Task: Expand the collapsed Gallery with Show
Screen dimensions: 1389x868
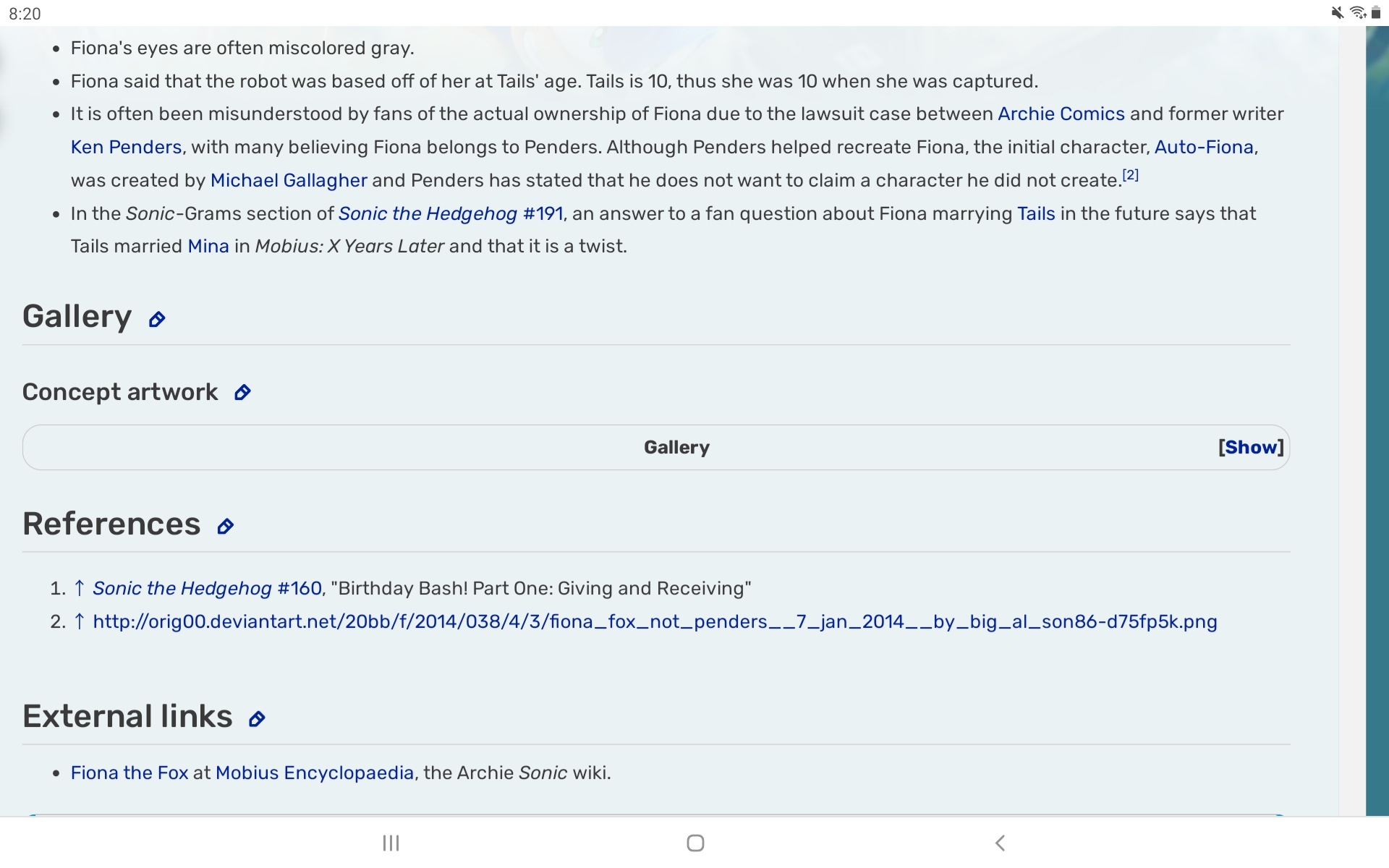Action: 1250,447
